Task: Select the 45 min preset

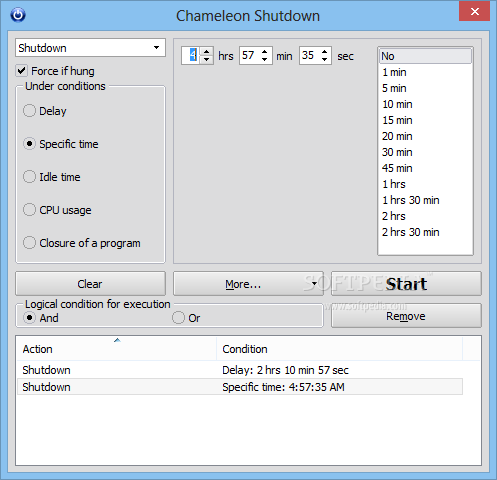Action: pyautogui.click(x=425, y=168)
